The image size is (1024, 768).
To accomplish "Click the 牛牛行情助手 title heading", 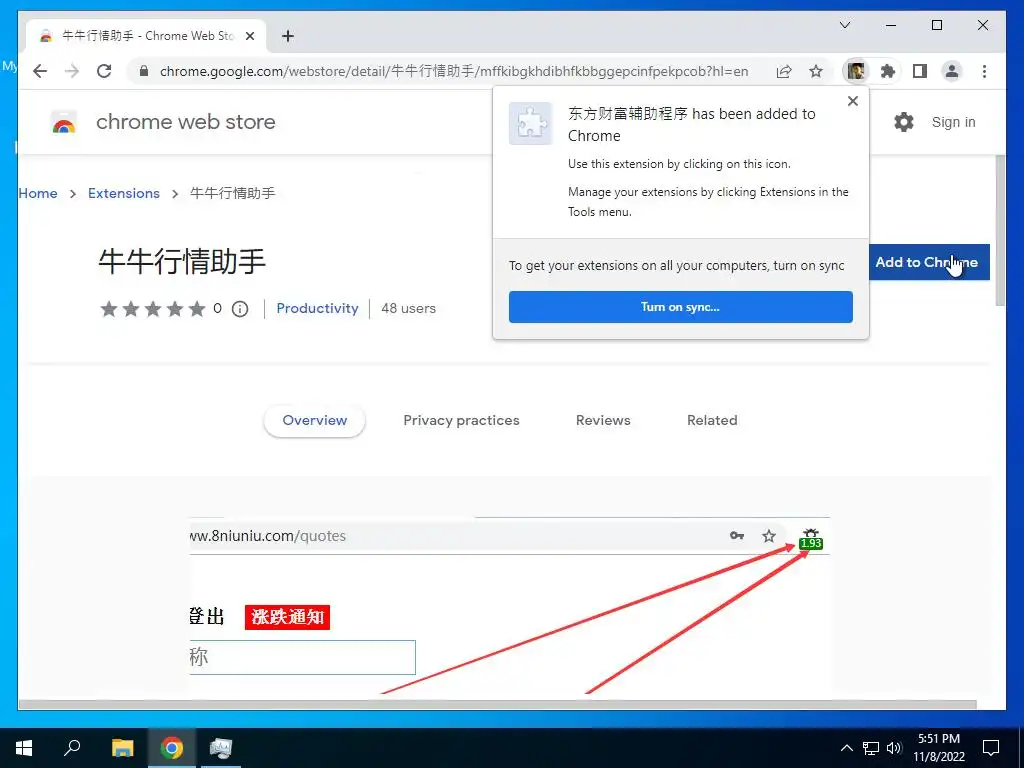I will [x=182, y=262].
